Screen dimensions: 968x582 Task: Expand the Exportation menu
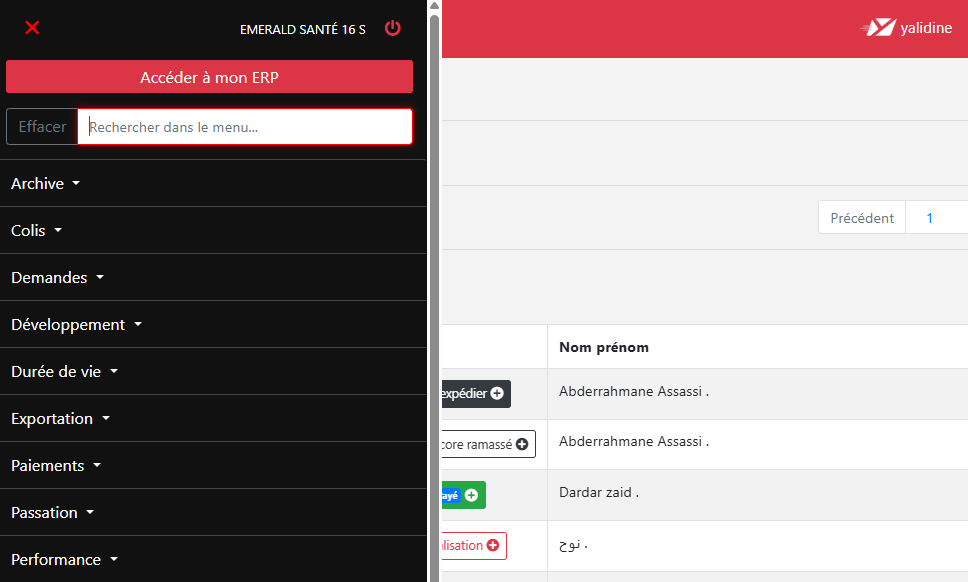click(213, 418)
